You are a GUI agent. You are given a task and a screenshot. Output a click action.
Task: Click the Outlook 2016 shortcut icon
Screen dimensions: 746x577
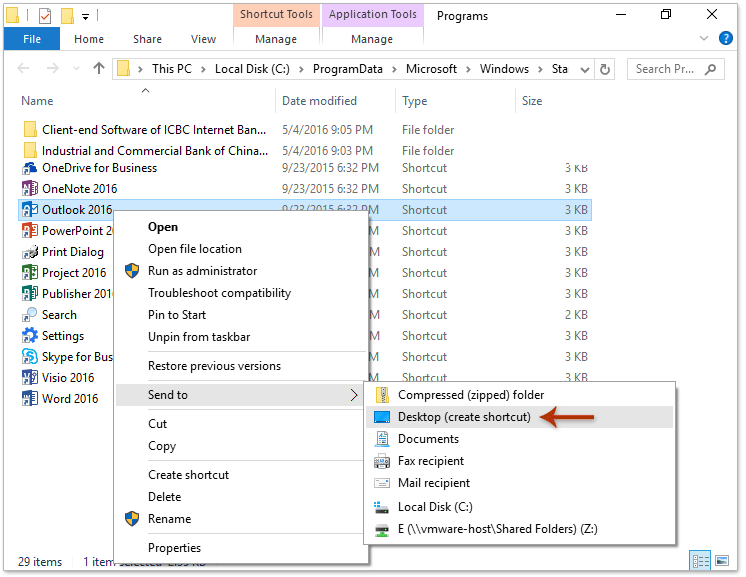(x=30, y=210)
